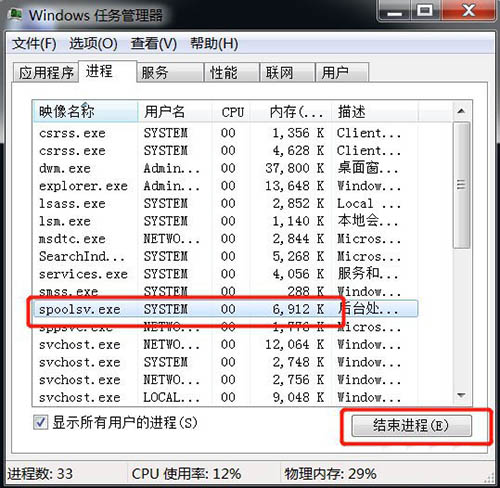Sort by CPU column header
The width and height of the screenshot is (500, 488).
point(232,112)
